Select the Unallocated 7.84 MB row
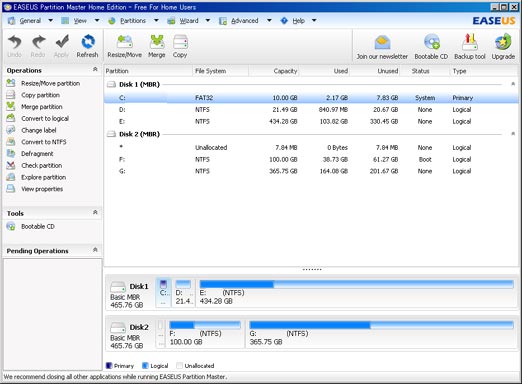522x384 pixels. (x=311, y=147)
